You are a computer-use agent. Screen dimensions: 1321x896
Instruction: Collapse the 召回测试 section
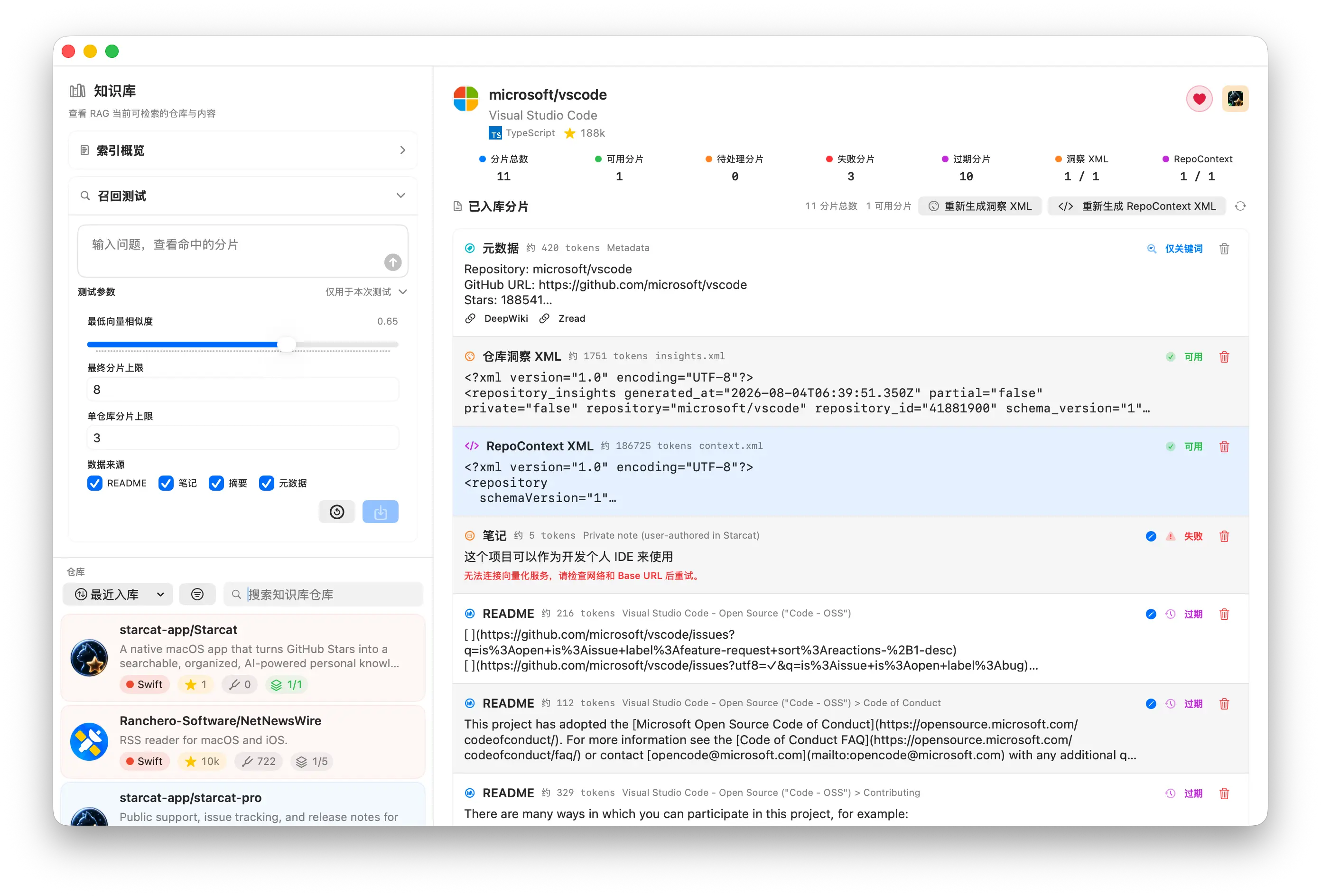(243, 196)
